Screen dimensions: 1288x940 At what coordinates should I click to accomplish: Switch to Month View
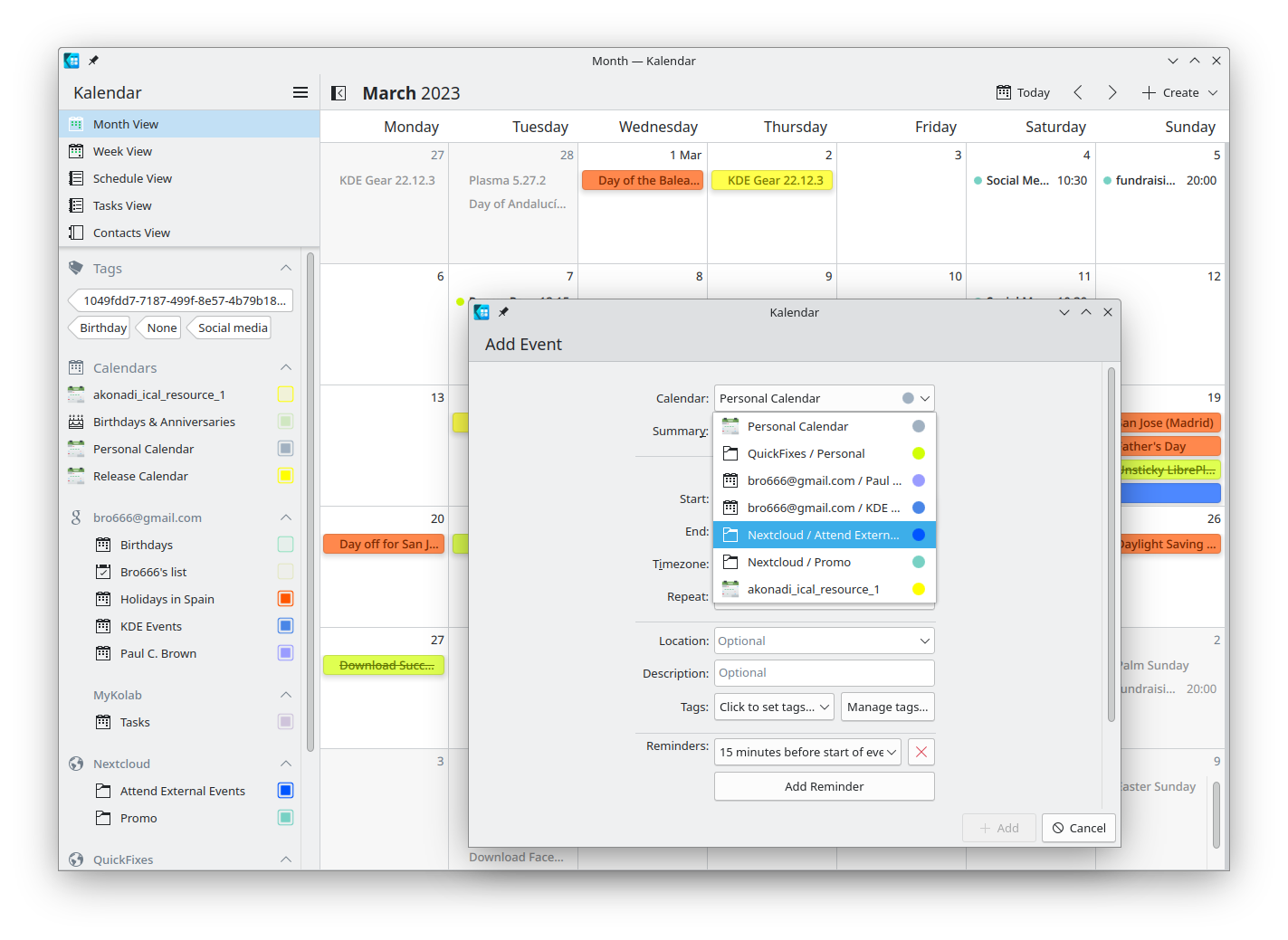coord(189,124)
